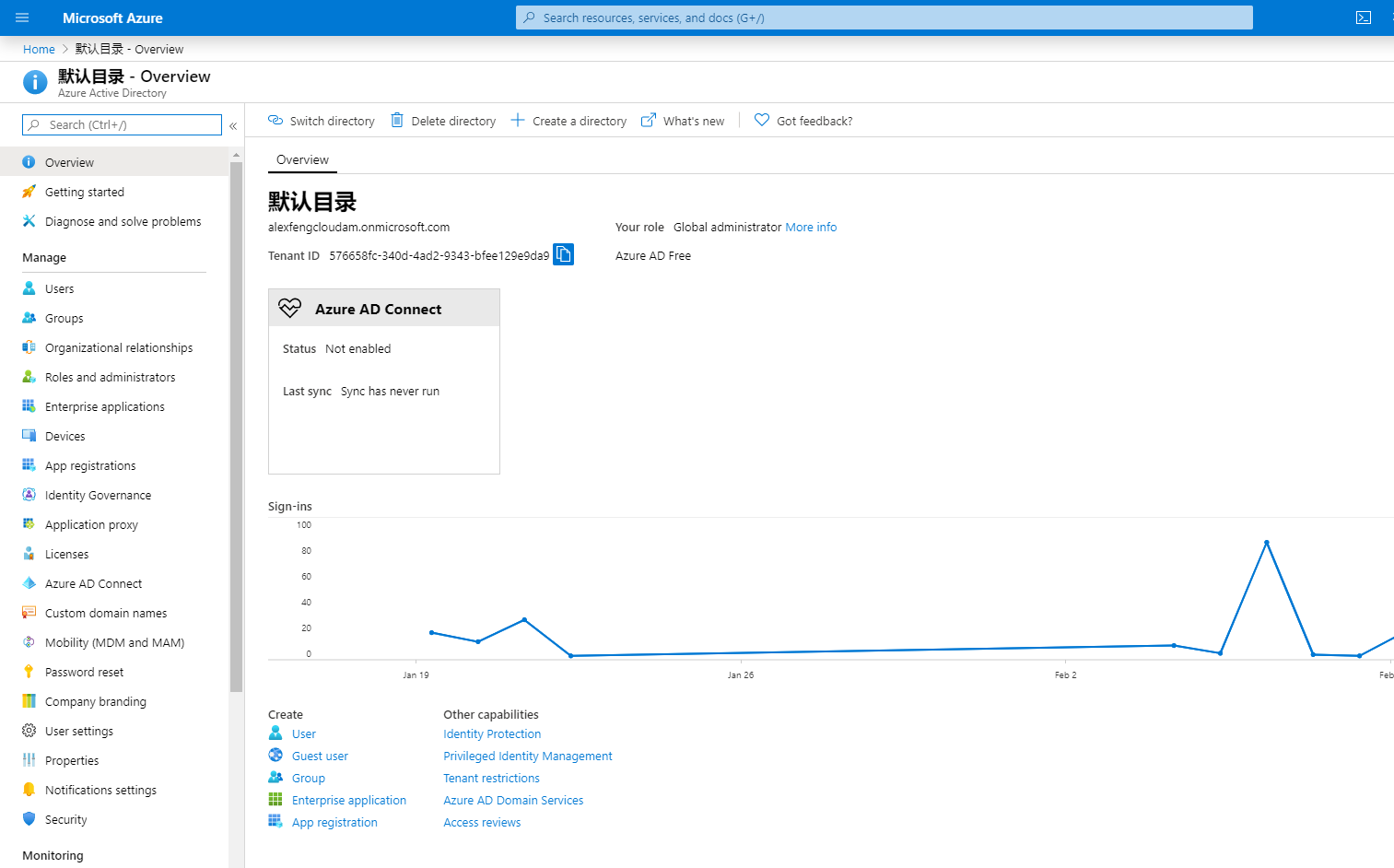Open the Azure portal hamburger menu
The image size is (1394, 868).
(x=22, y=18)
